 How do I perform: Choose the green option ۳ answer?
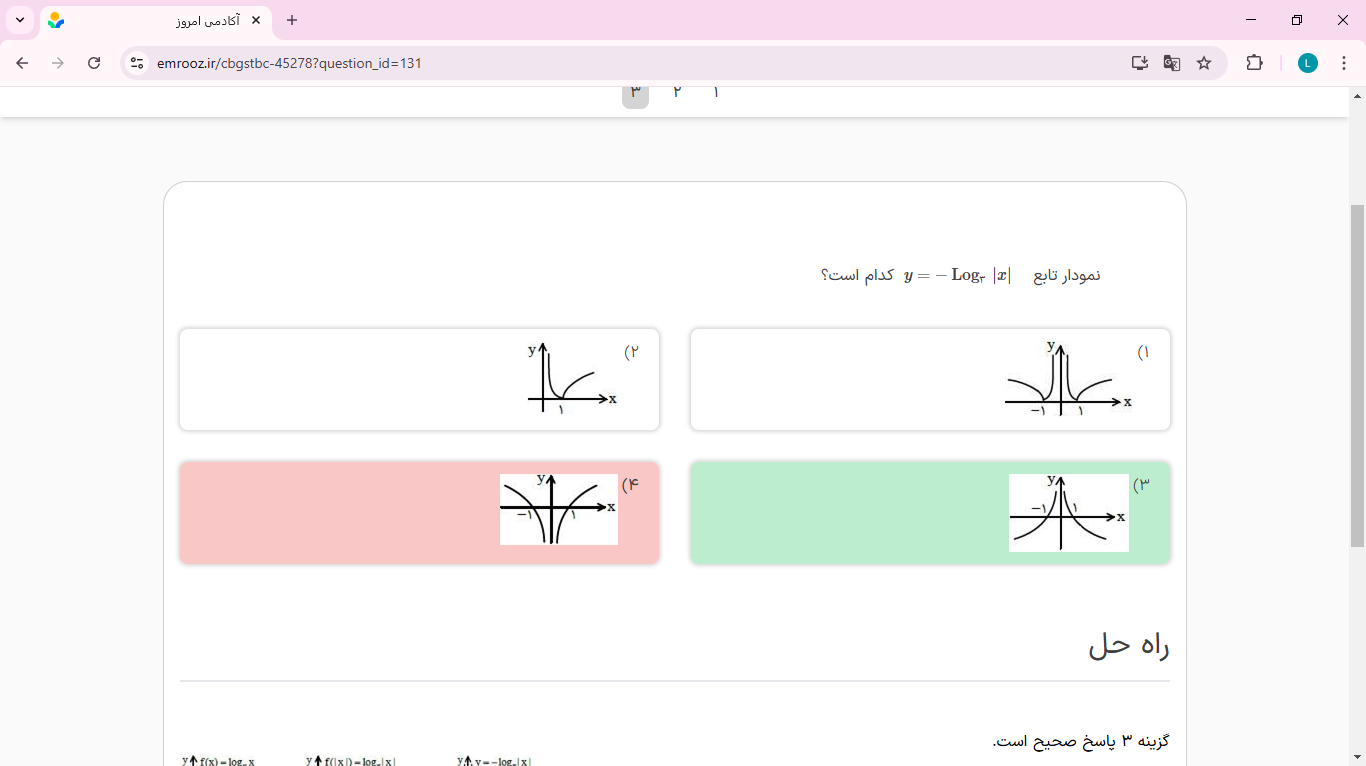point(930,512)
